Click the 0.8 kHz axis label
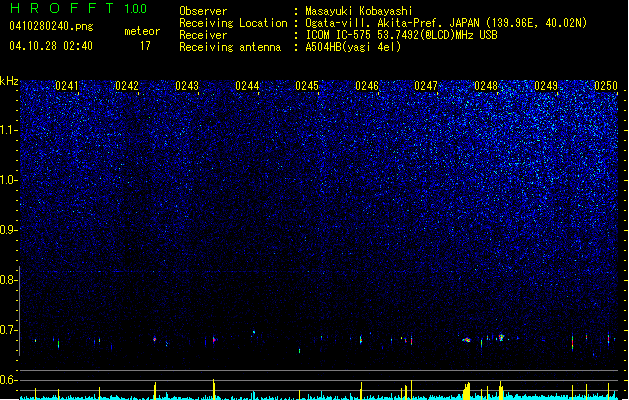 point(9,280)
